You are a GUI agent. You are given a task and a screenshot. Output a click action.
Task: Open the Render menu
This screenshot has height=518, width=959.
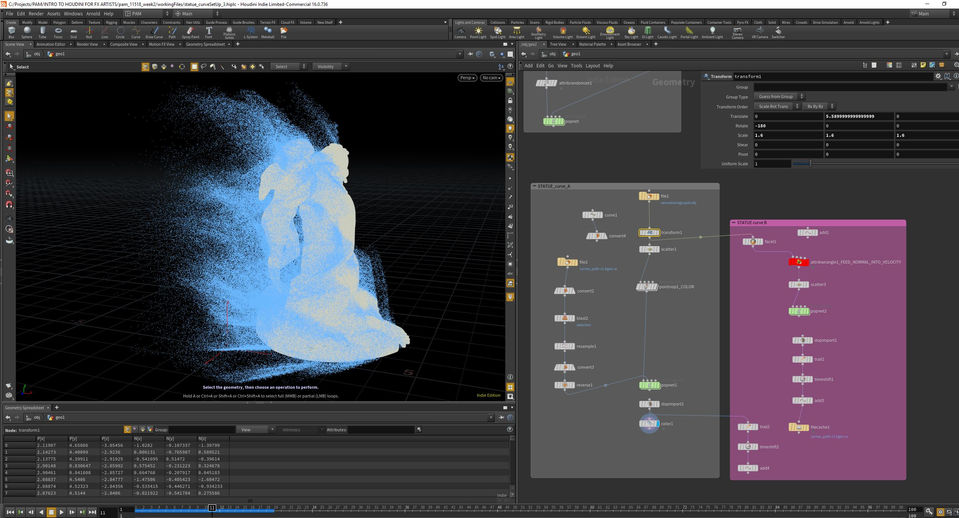click(36, 13)
